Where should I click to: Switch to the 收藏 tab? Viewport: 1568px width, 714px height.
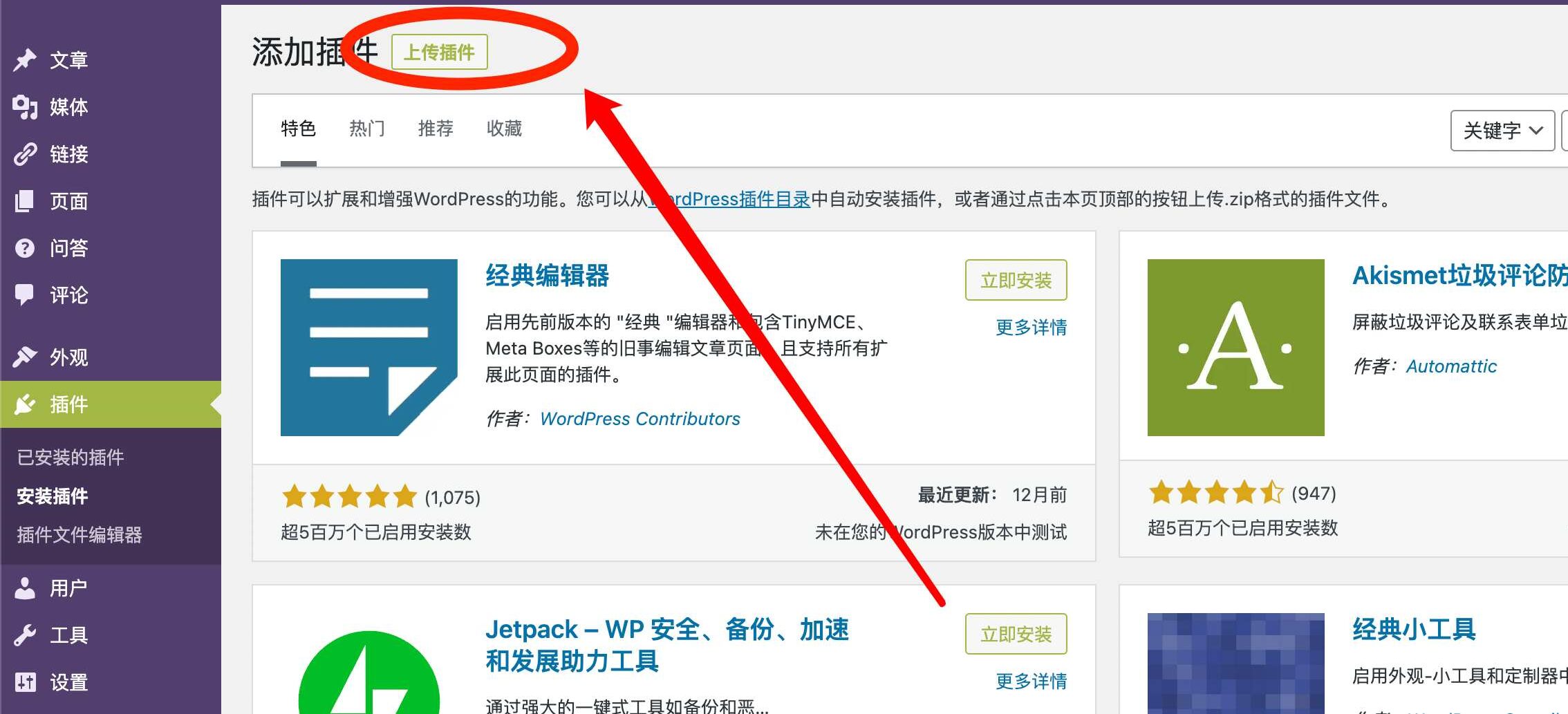coord(504,129)
